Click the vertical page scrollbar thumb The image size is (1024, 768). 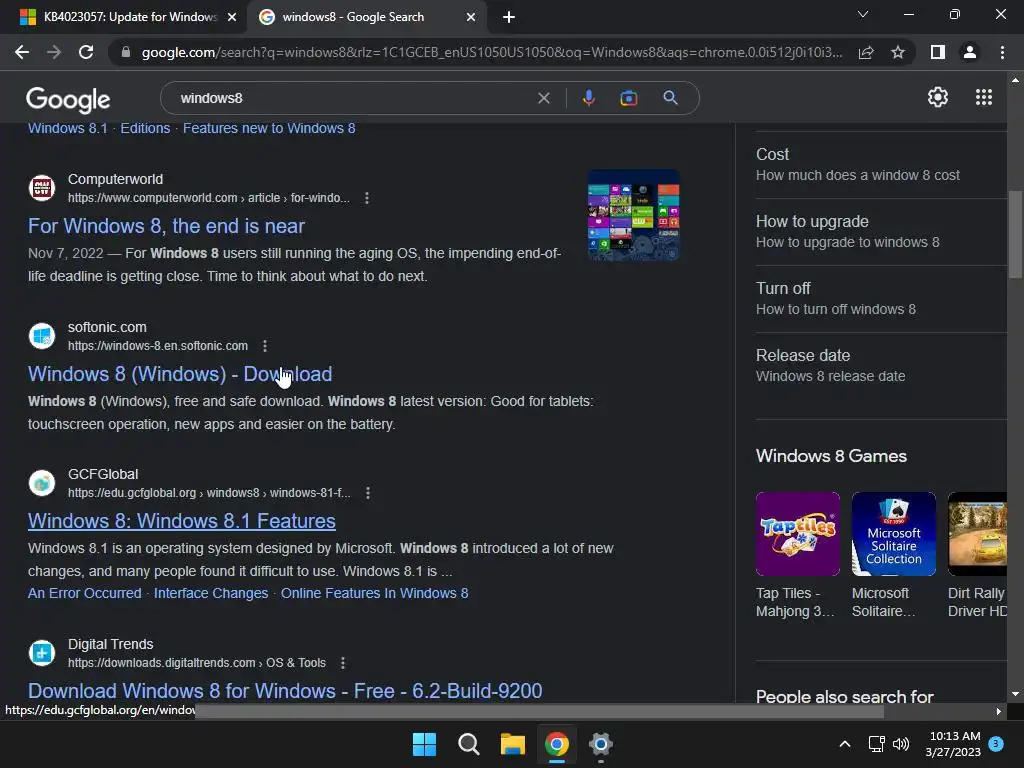pyautogui.click(x=1015, y=234)
